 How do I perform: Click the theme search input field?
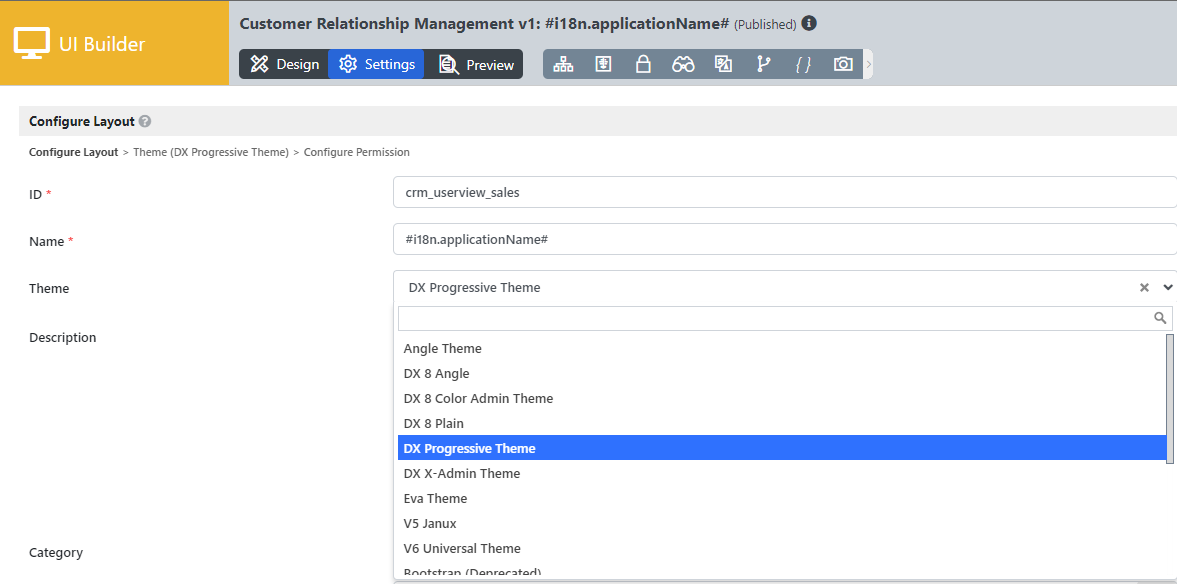coord(775,318)
